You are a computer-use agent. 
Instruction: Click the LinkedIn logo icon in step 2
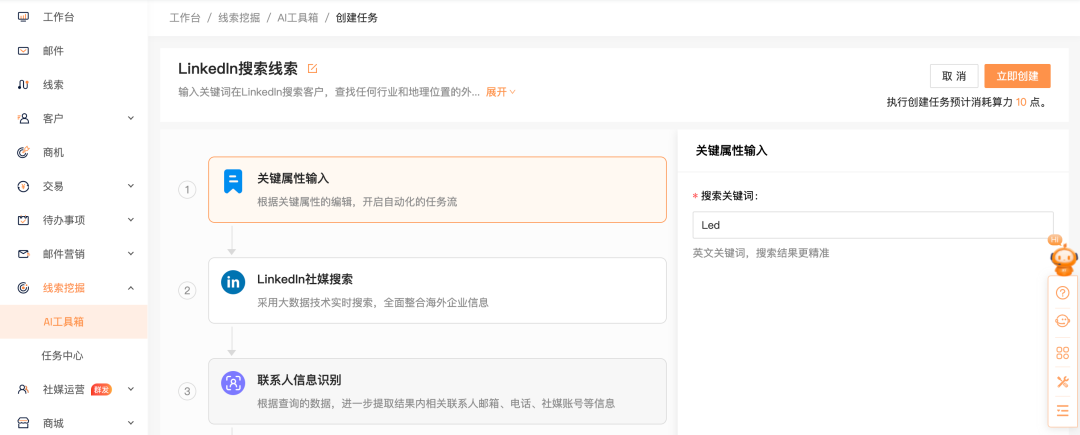(233, 282)
